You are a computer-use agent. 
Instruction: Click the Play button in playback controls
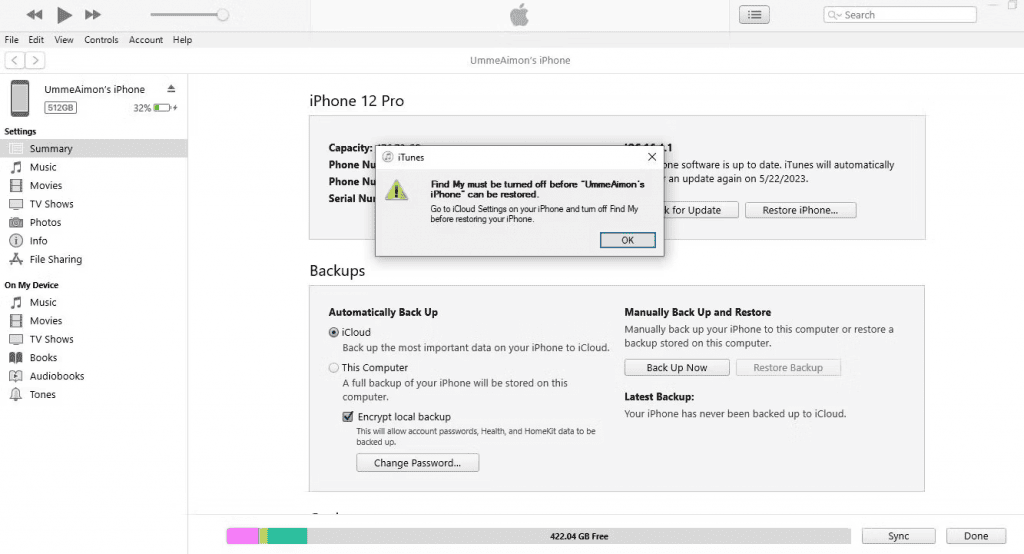(64, 15)
